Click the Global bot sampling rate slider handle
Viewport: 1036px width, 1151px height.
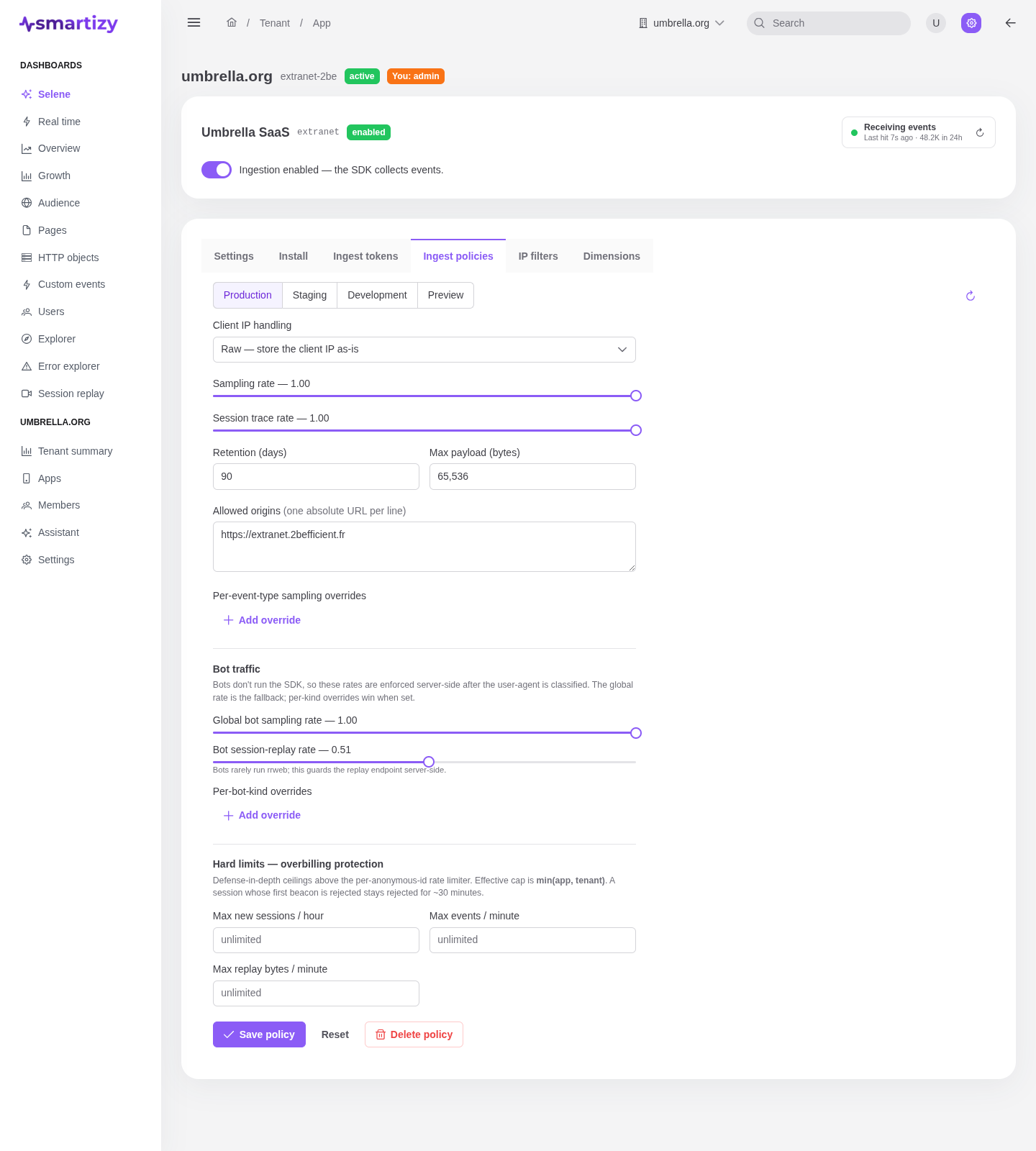point(636,733)
